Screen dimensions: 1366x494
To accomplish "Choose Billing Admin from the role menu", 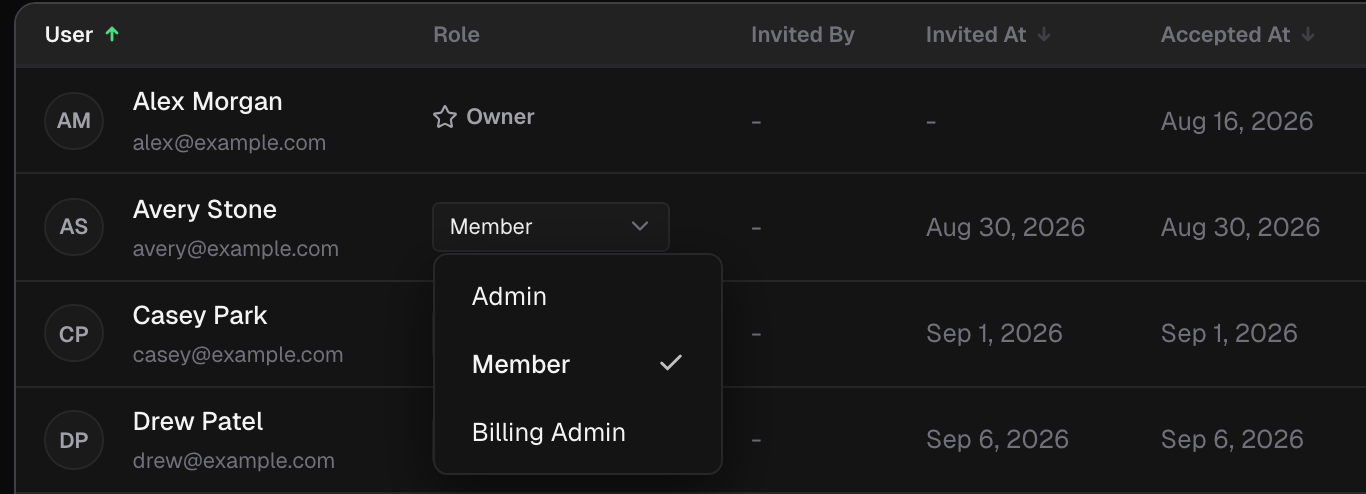I will coord(578,433).
